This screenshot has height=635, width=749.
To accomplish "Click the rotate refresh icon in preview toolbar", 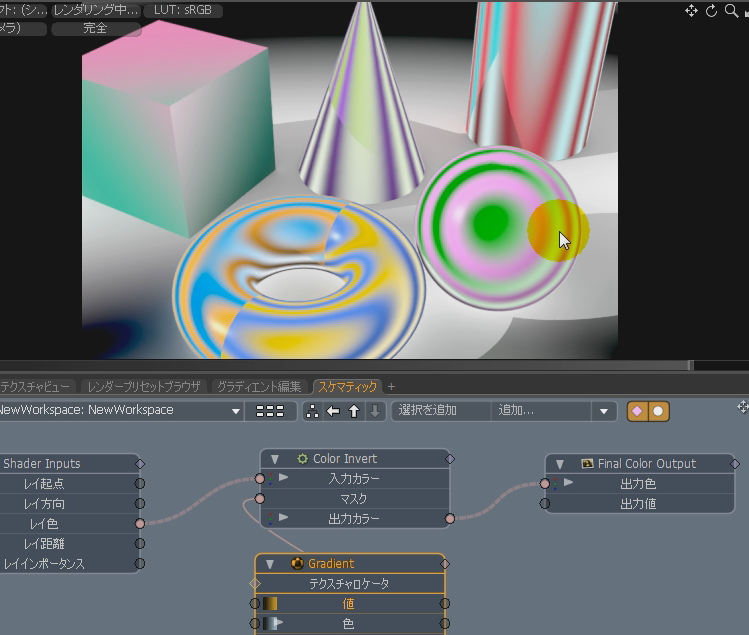I will [x=712, y=11].
